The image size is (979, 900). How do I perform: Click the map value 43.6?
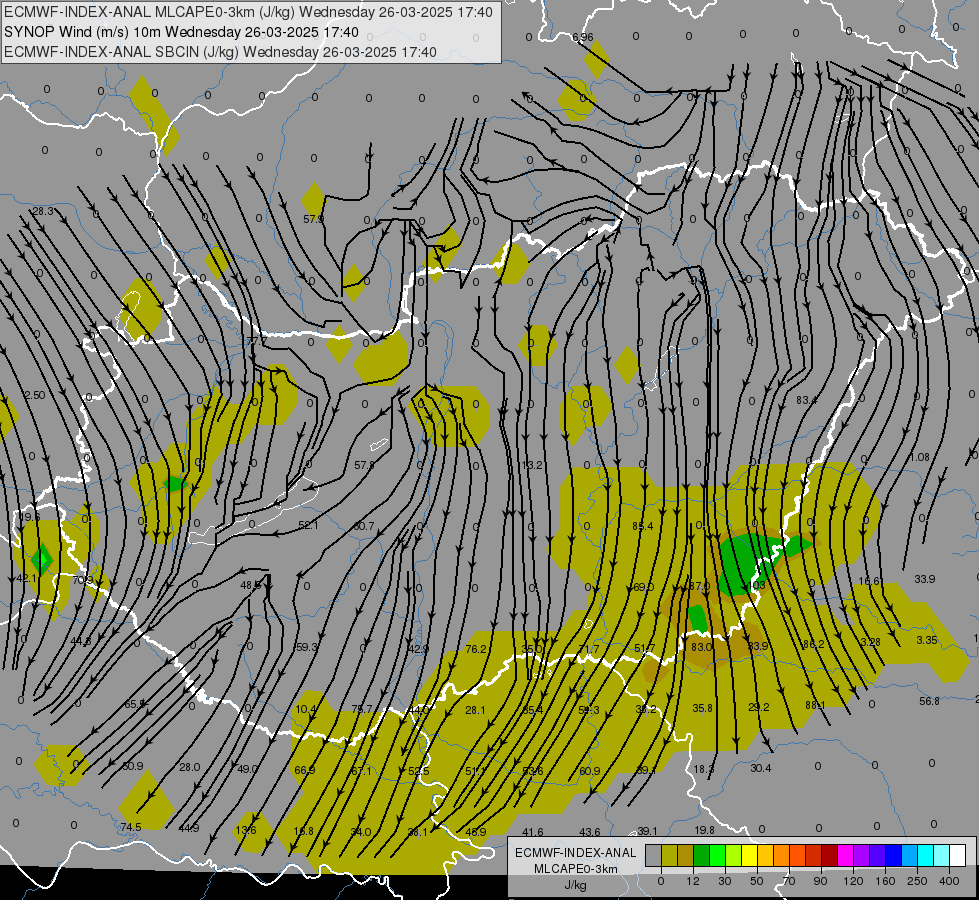pyautogui.click(x=590, y=832)
